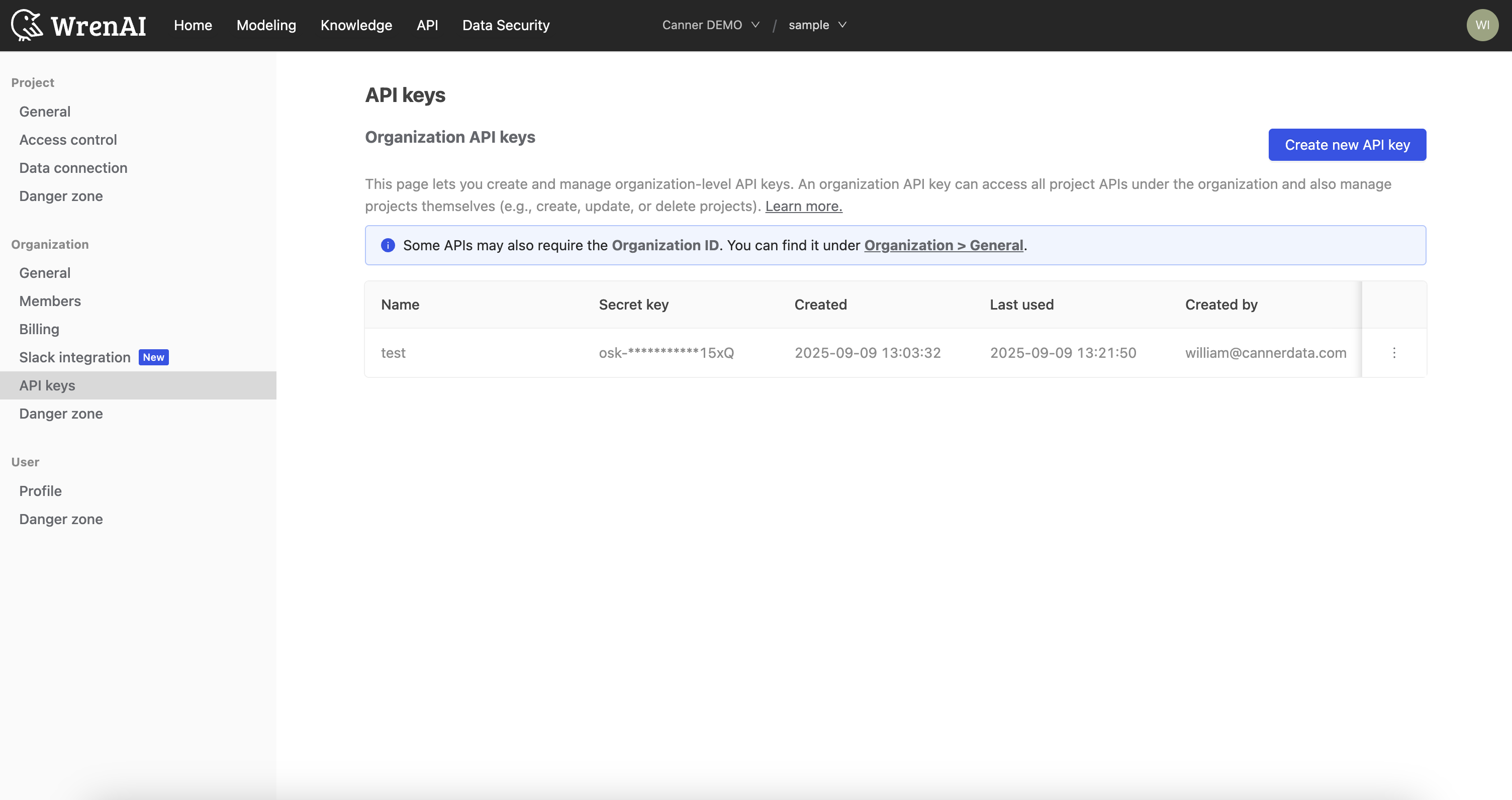1512x800 pixels.
Task: Open Danger zone under User
Action: 61,520
